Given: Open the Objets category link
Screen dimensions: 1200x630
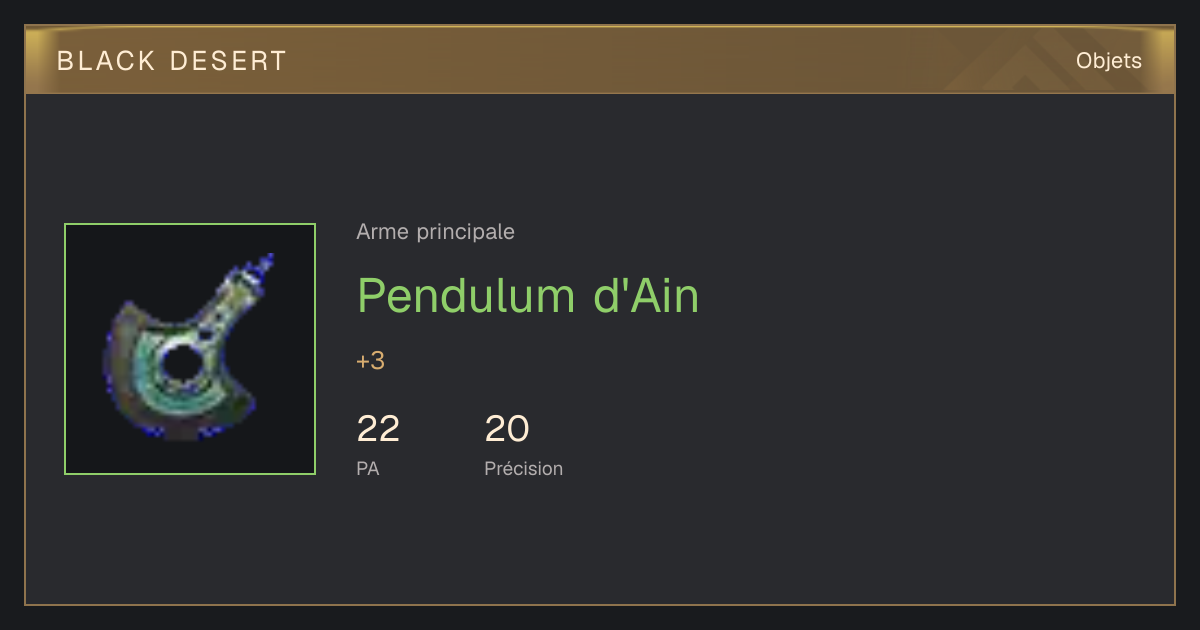Looking at the screenshot, I should click(1108, 61).
